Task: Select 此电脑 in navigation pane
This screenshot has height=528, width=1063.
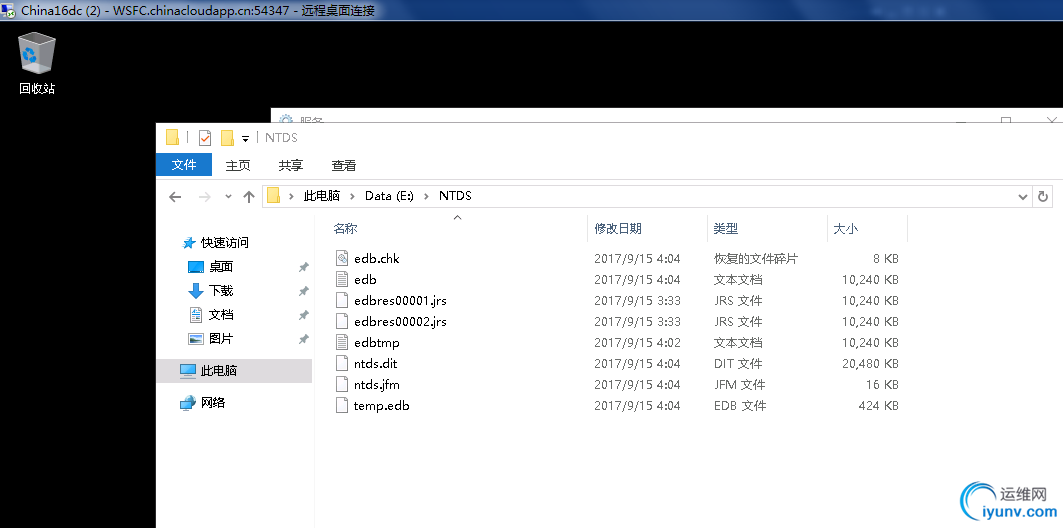Action: coord(218,371)
